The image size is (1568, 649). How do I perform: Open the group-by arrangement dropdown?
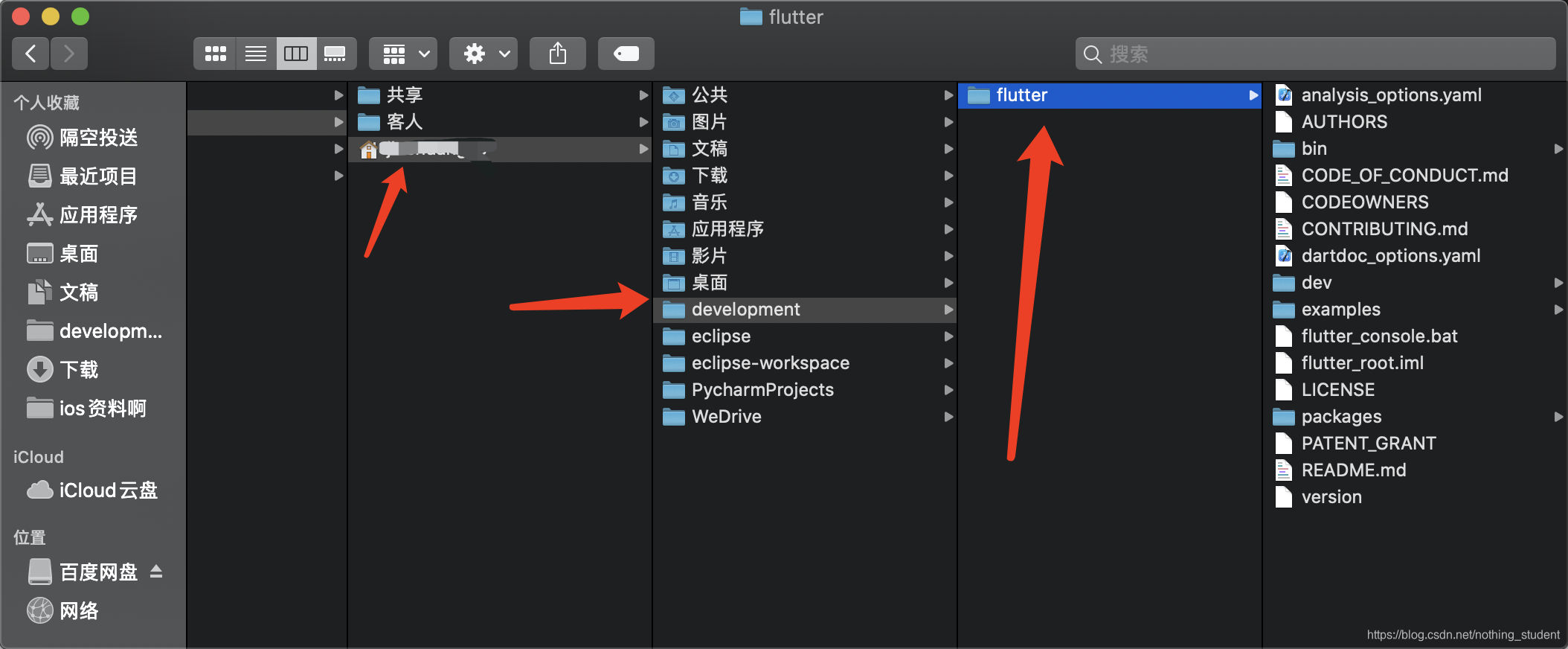pos(404,54)
